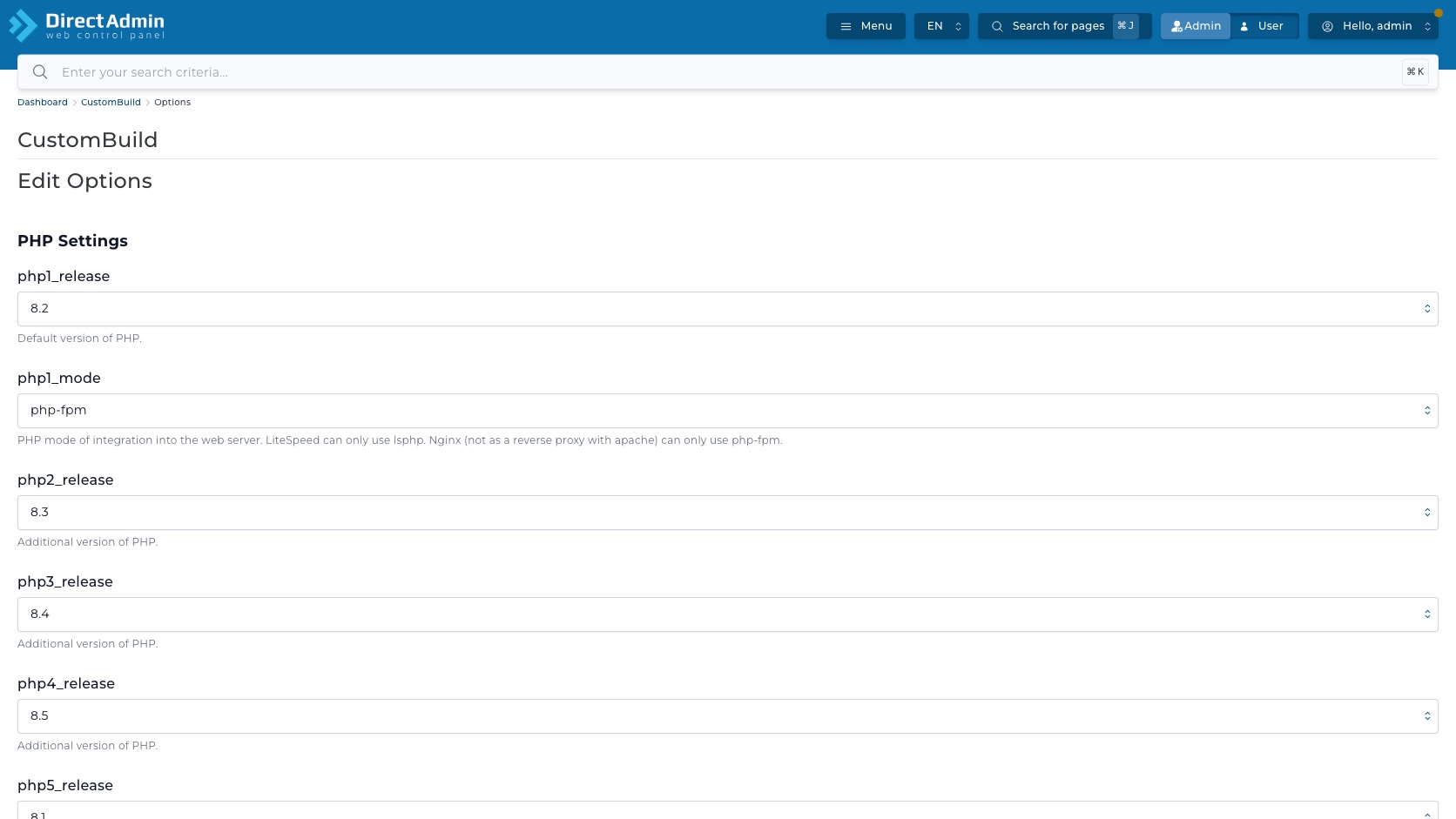1456x819 pixels.
Task: Click the user avatar icon beside Hello, admin
Action: tap(1327, 26)
